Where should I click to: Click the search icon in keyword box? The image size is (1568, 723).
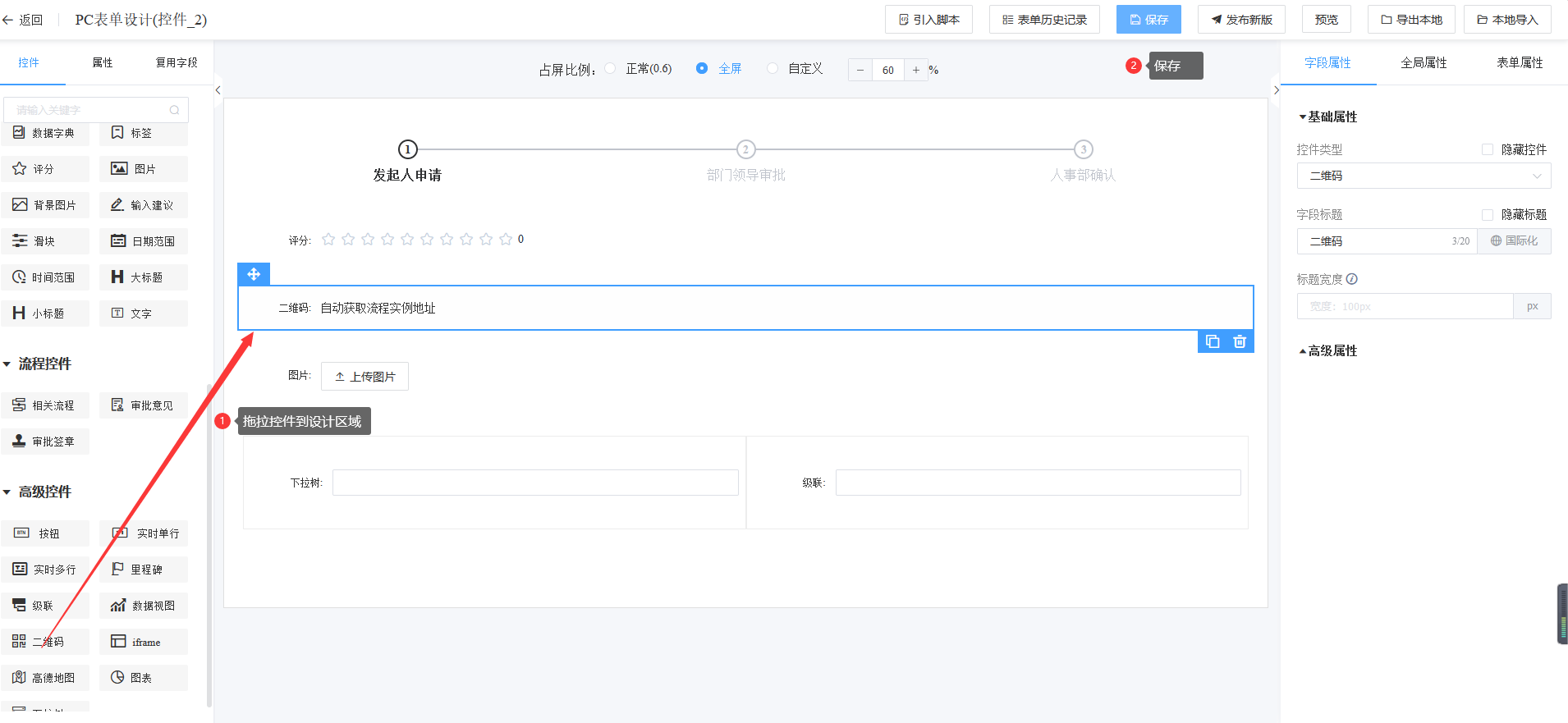click(x=174, y=110)
